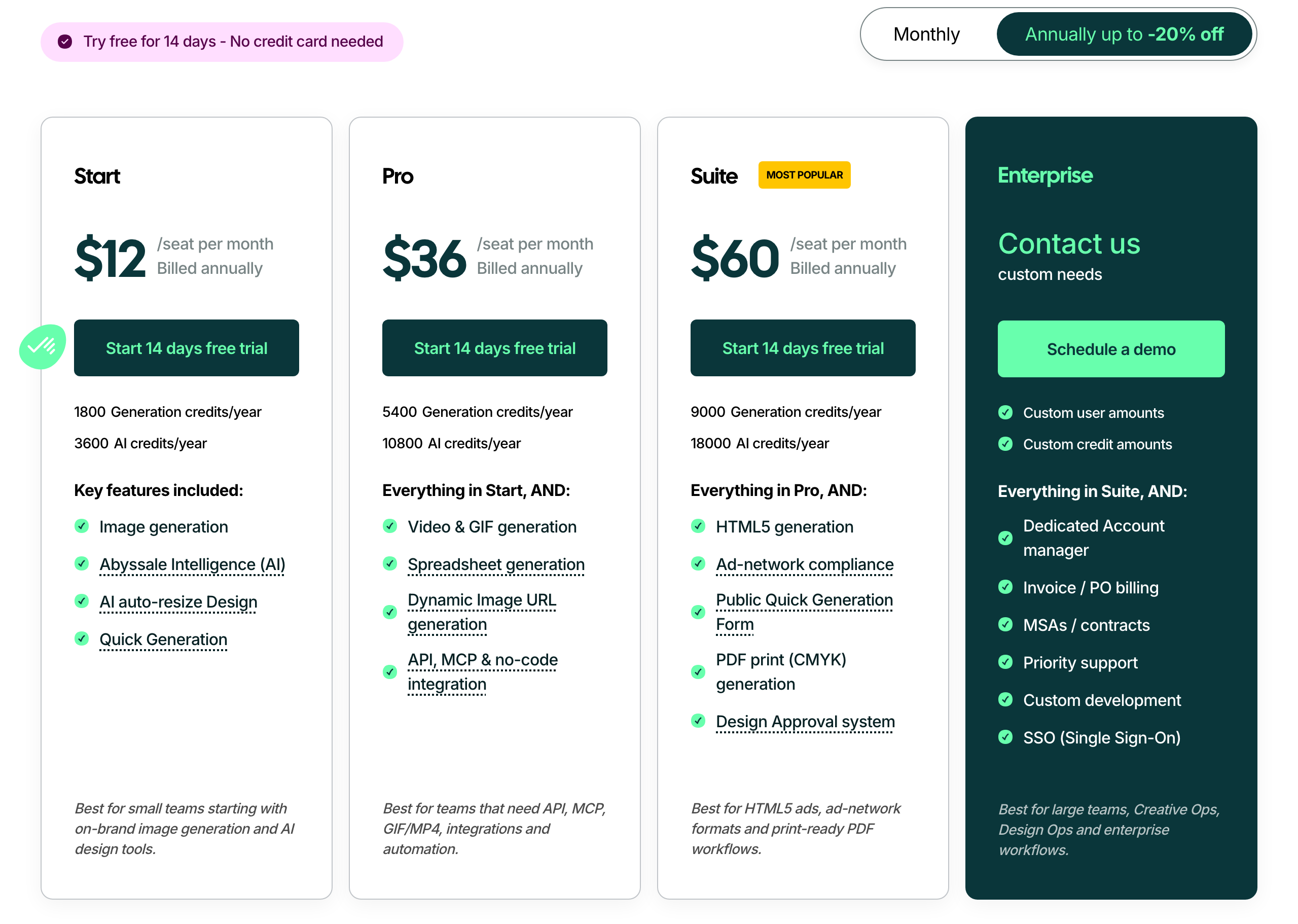Select Annually up to -20% off option
The width and height of the screenshot is (1298, 924).
coord(1124,34)
